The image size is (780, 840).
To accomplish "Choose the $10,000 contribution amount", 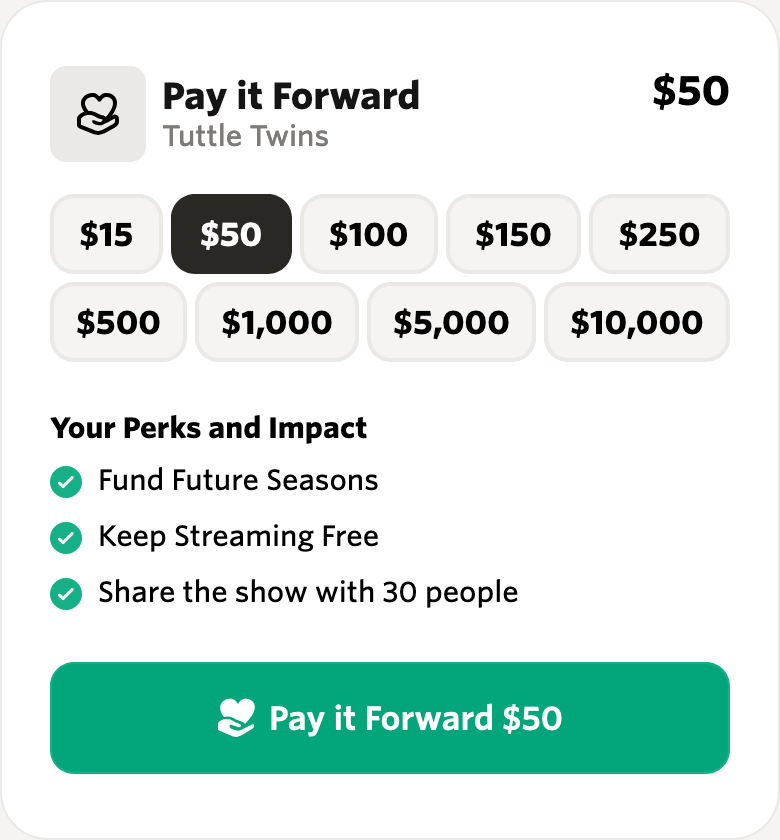I will (637, 322).
